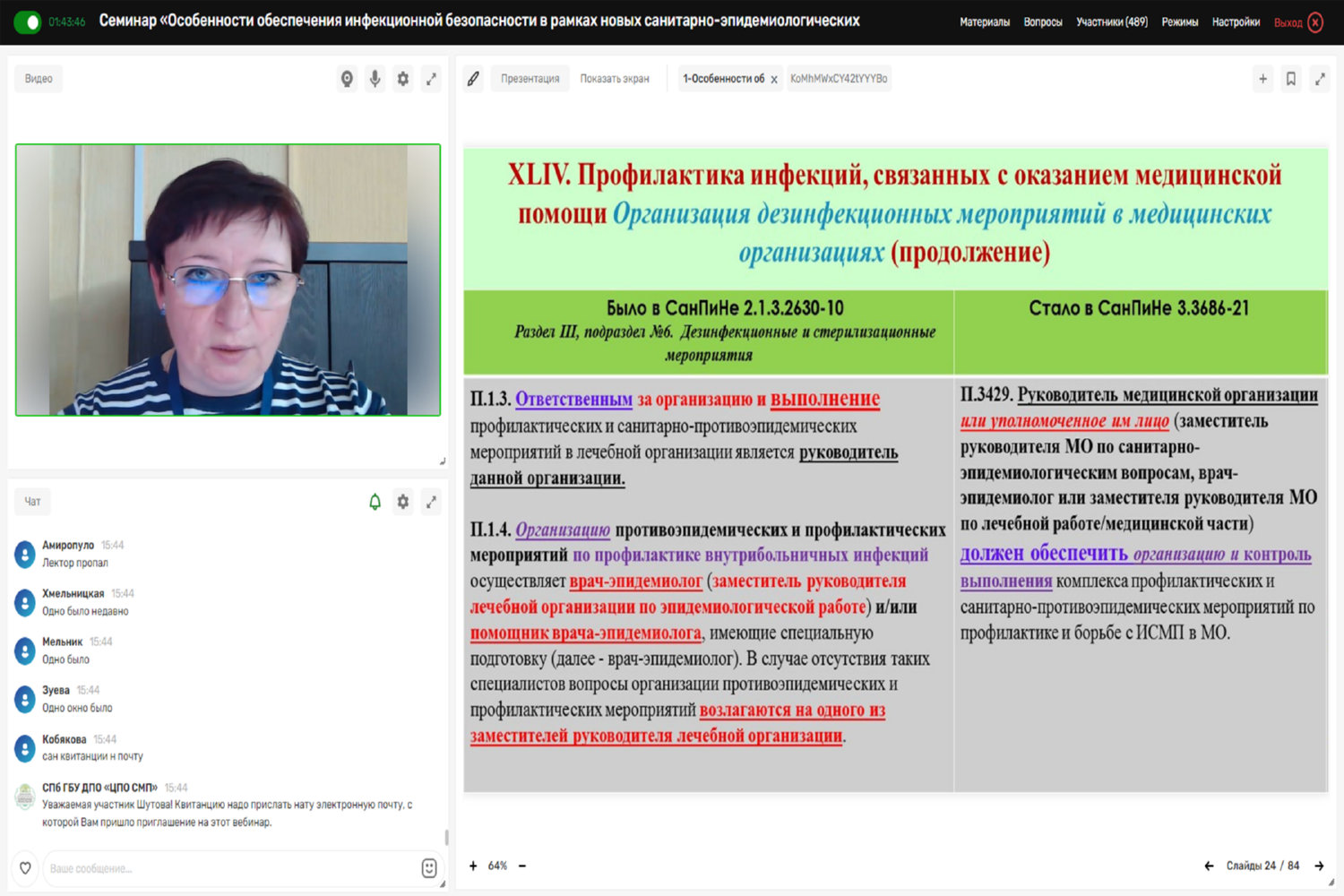1344x896 pixels.
Task: Expand the video panel to fullscreen
Action: tap(431, 79)
